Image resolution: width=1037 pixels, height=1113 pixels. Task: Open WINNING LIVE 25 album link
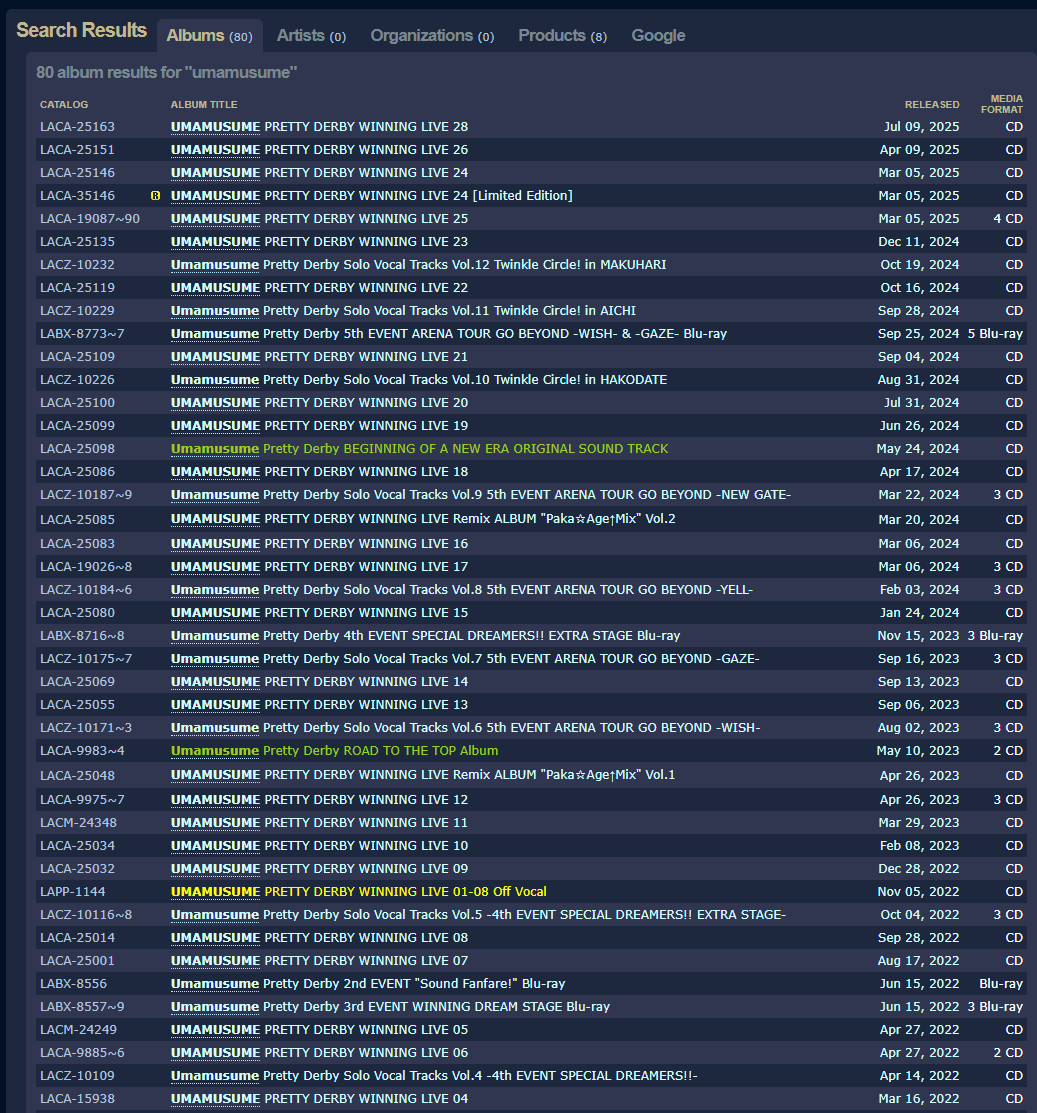(x=319, y=219)
